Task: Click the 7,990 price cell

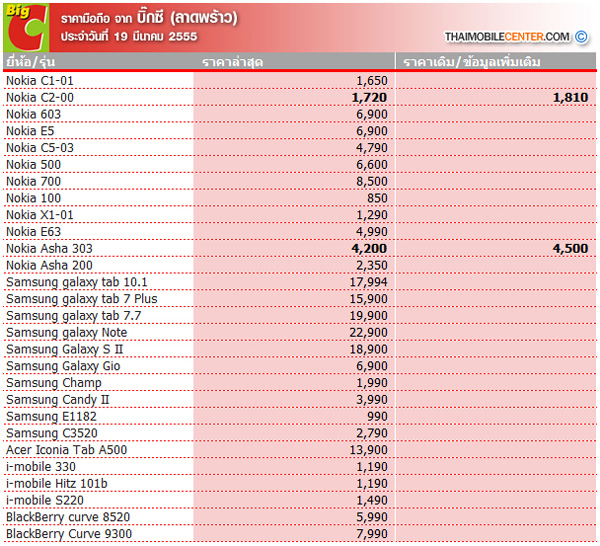Action: point(372,535)
